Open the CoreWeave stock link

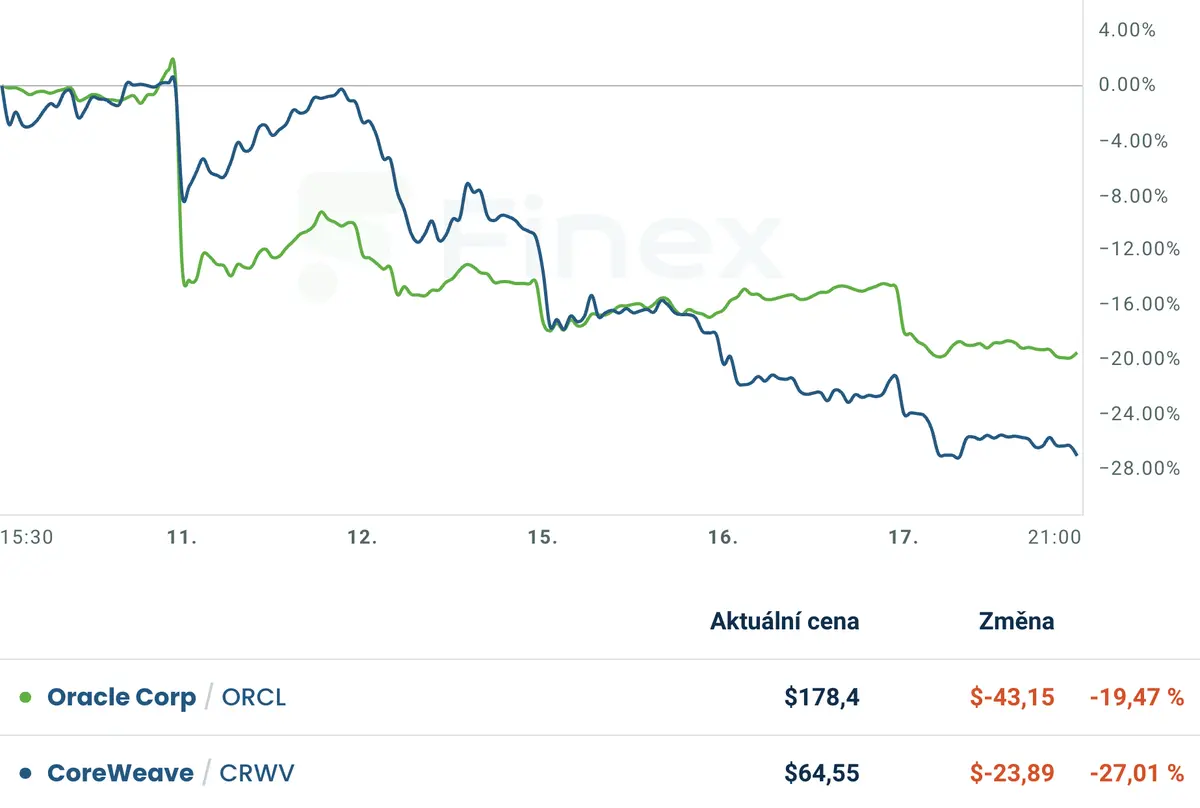[x=120, y=773]
